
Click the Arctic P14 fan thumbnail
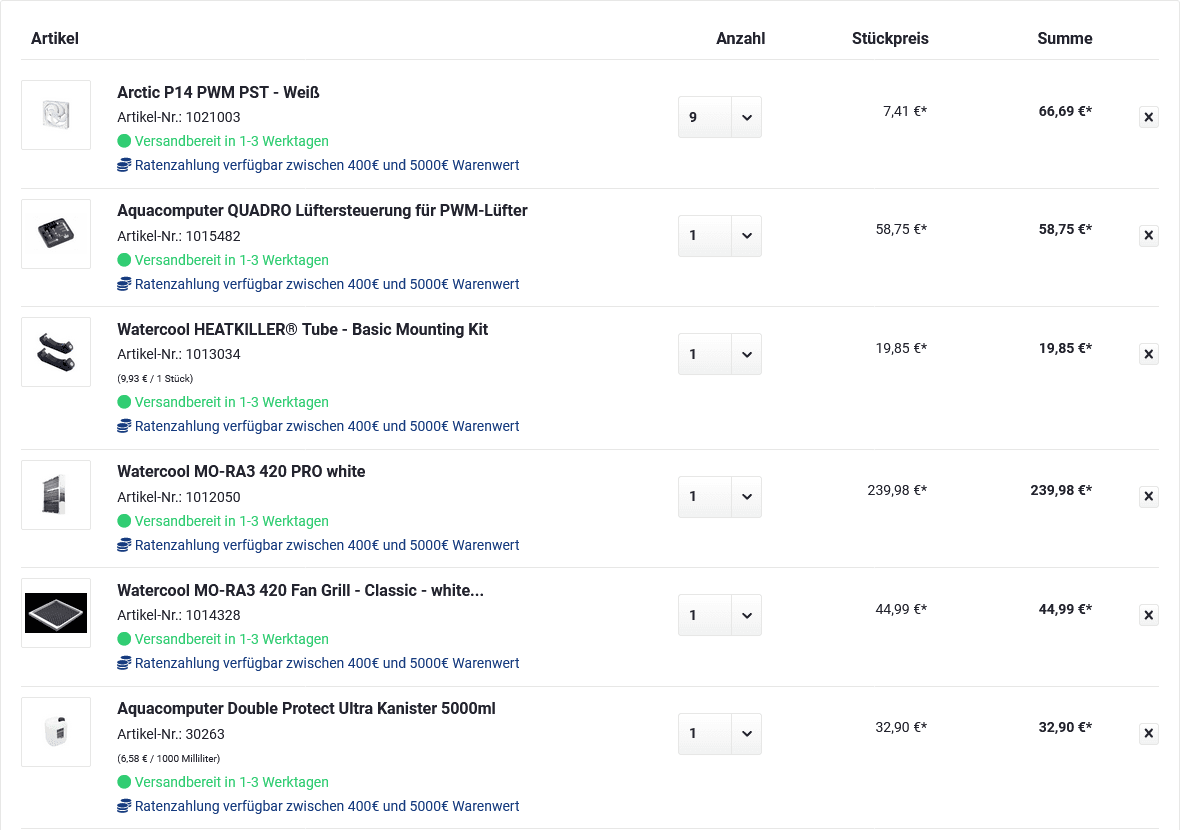pos(56,115)
